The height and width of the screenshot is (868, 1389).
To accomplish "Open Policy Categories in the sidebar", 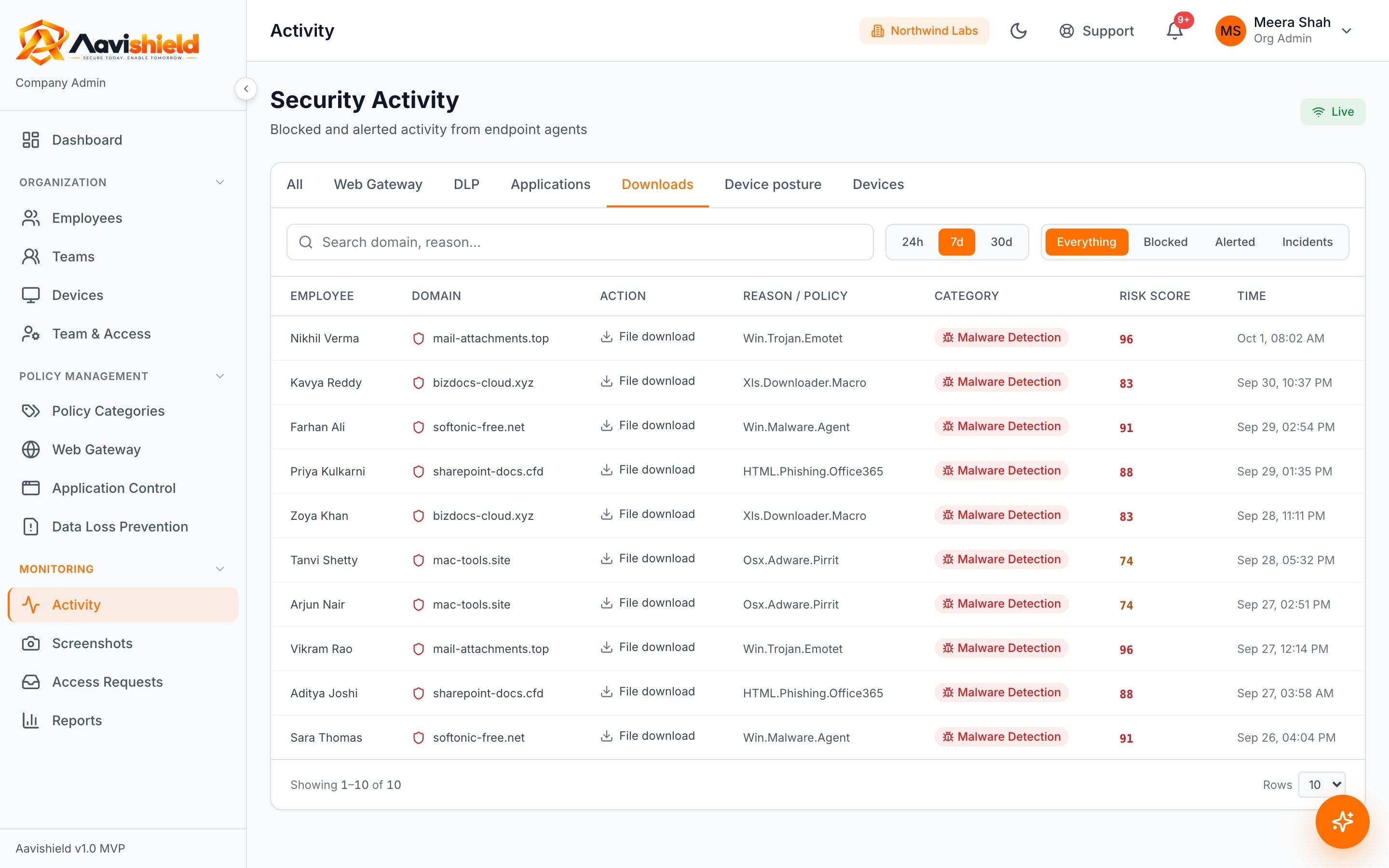I will (x=123, y=411).
